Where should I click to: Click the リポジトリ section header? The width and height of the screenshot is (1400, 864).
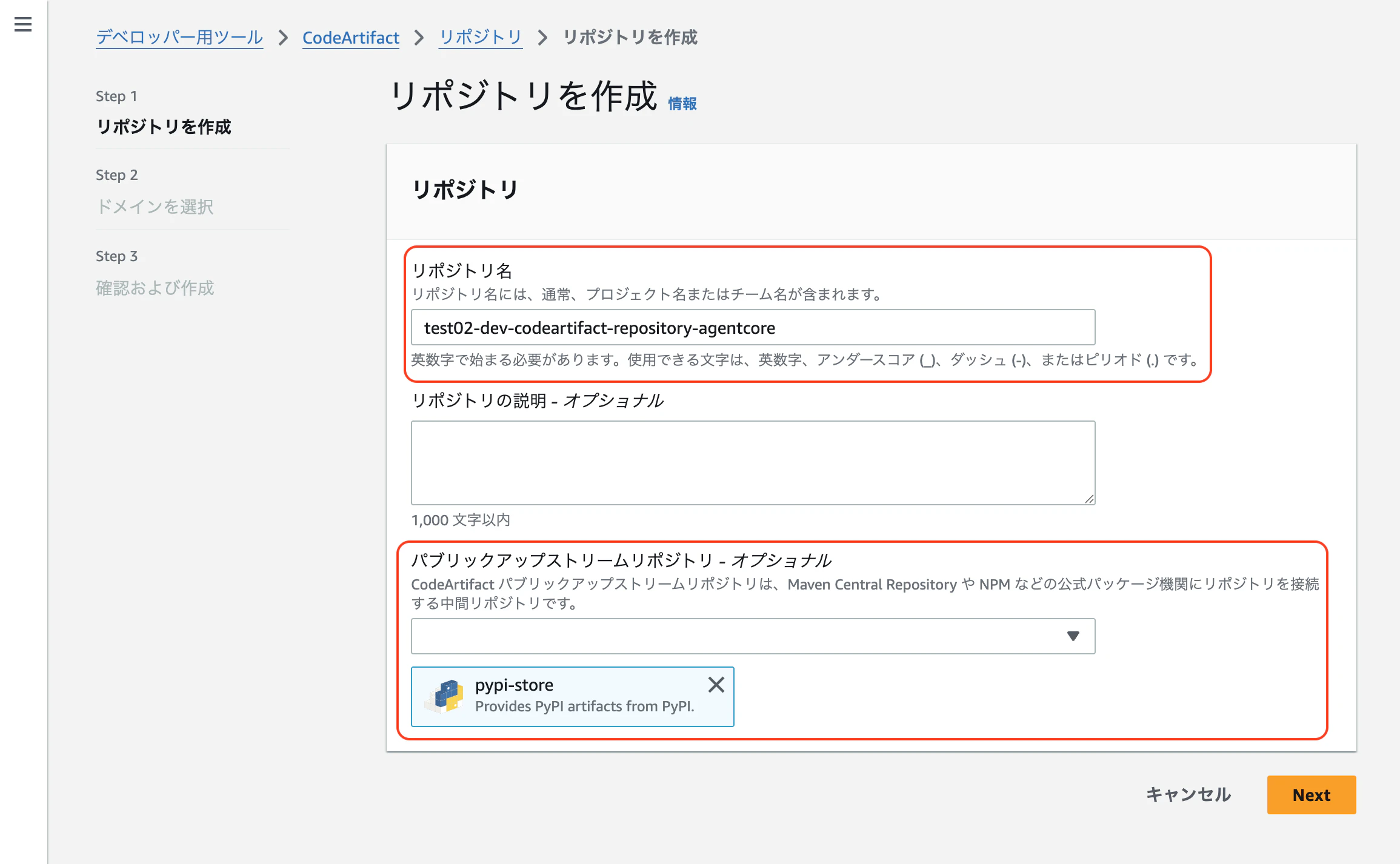(x=465, y=190)
